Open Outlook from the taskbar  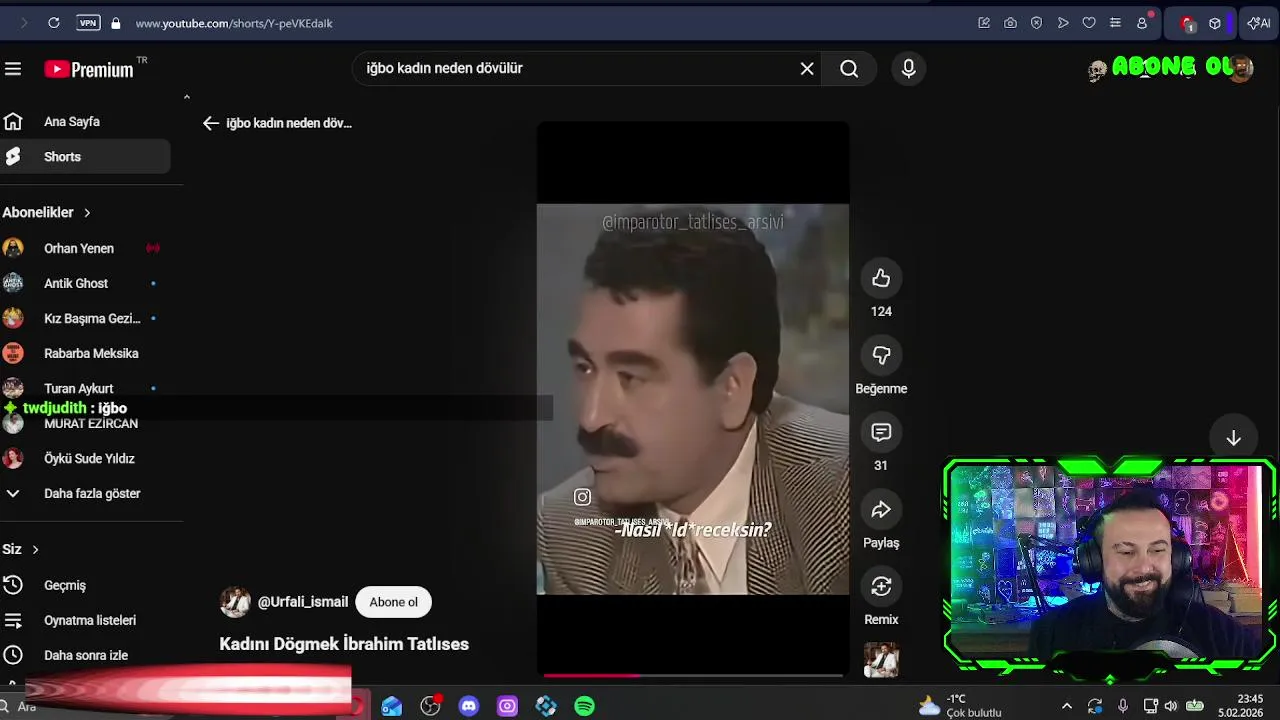[x=392, y=707]
